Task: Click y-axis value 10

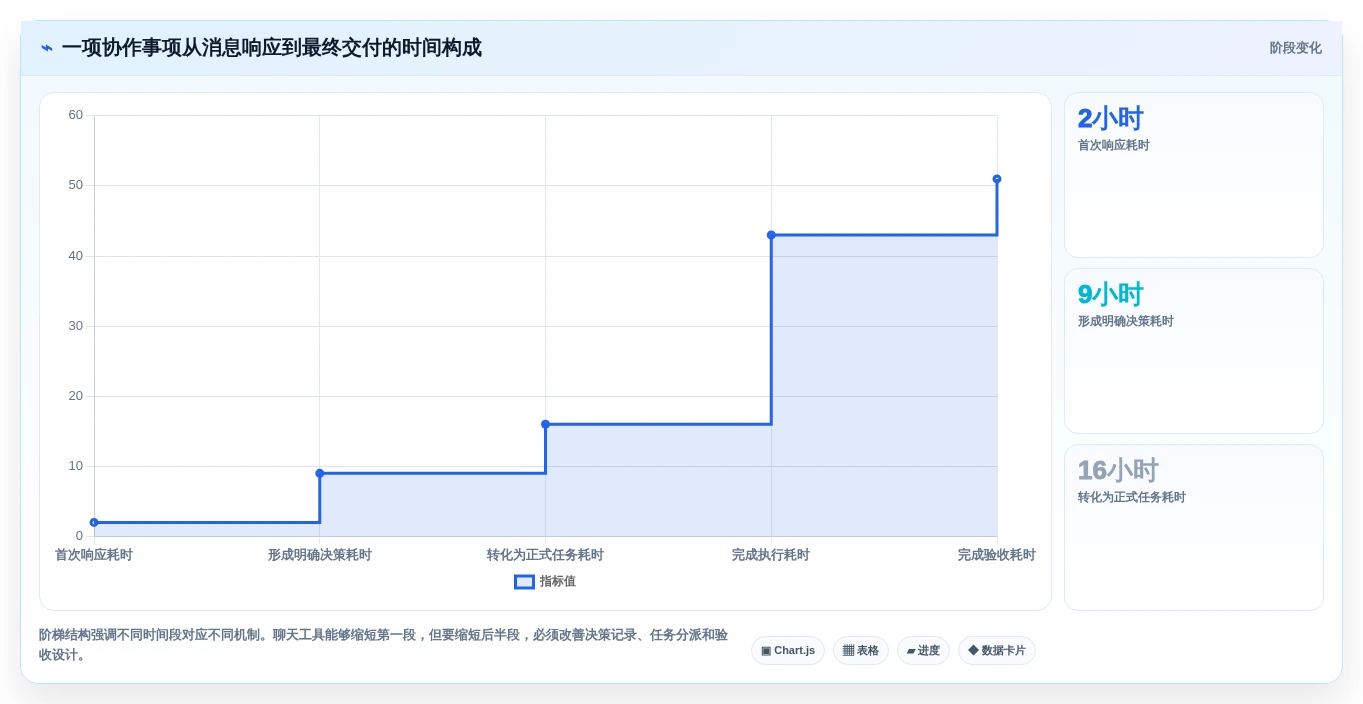Action: coord(76,466)
